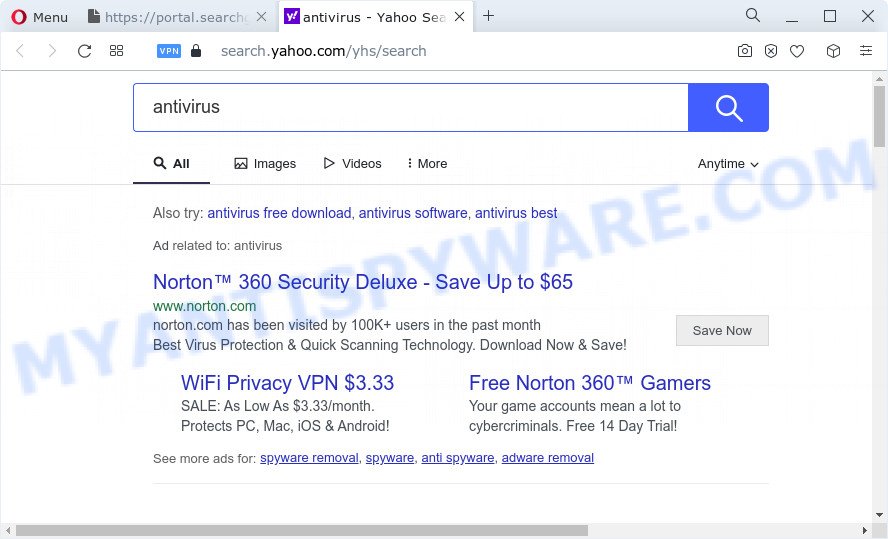The width and height of the screenshot is (888, 539).
Task: Select the All results tab
Action: click(x=172, y=164)
